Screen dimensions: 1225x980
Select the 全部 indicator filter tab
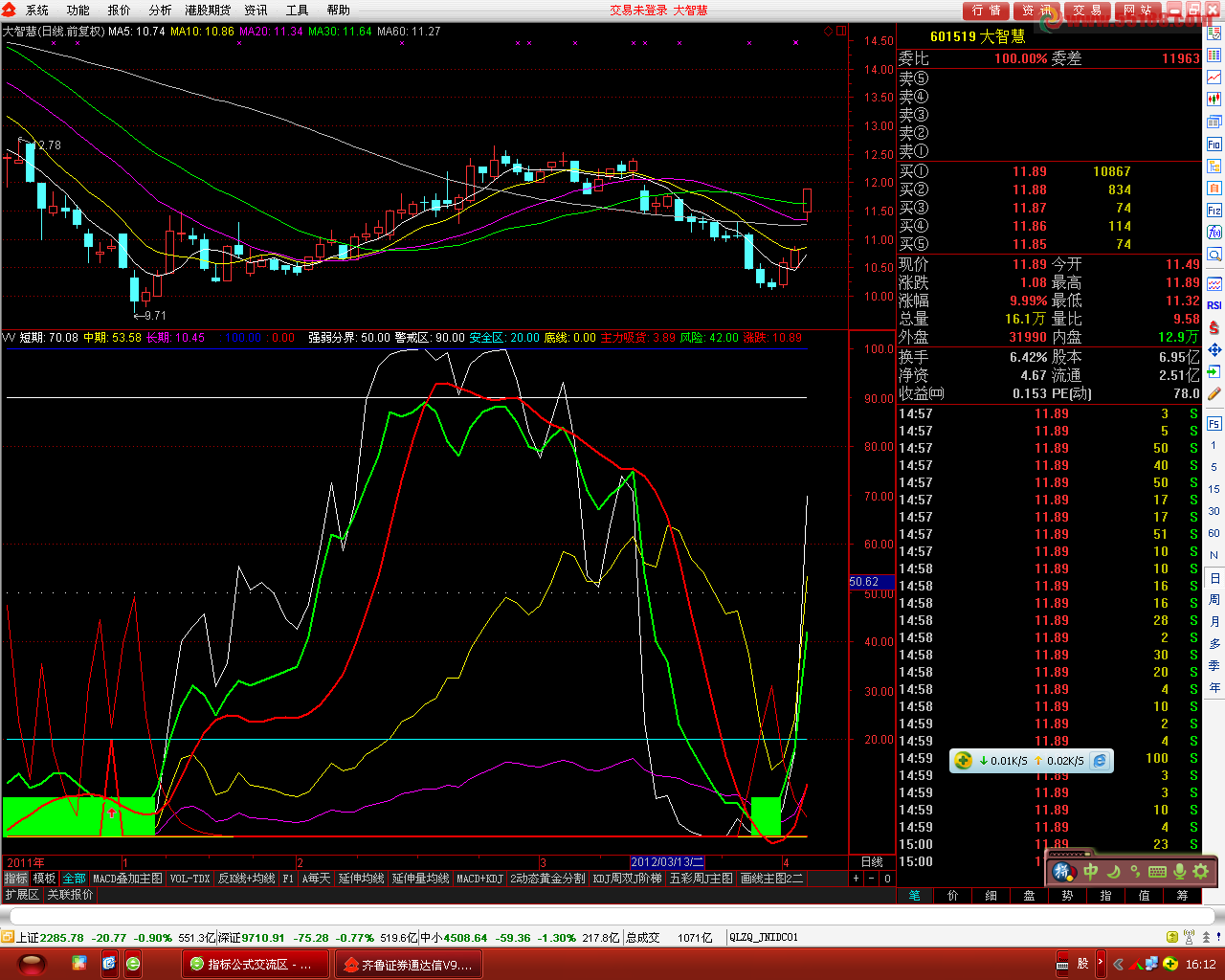click(74, 879)
